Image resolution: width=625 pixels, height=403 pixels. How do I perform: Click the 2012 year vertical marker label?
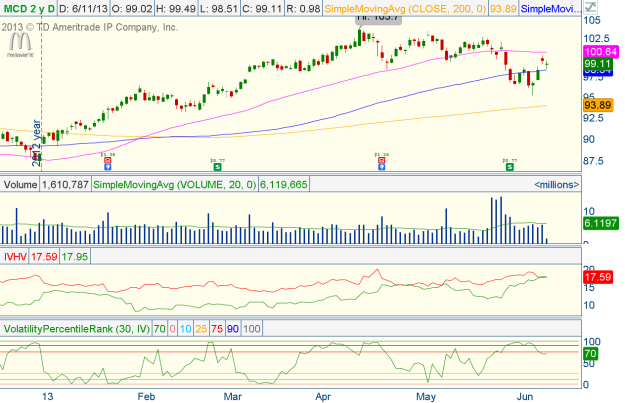37,143
